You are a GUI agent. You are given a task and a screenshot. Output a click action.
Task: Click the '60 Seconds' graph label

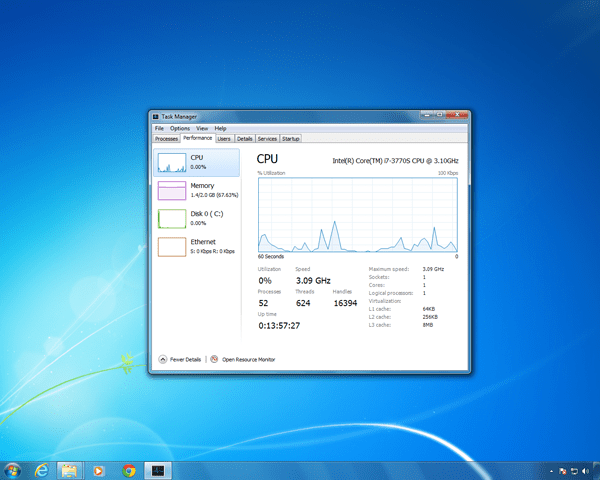(271, 256)
